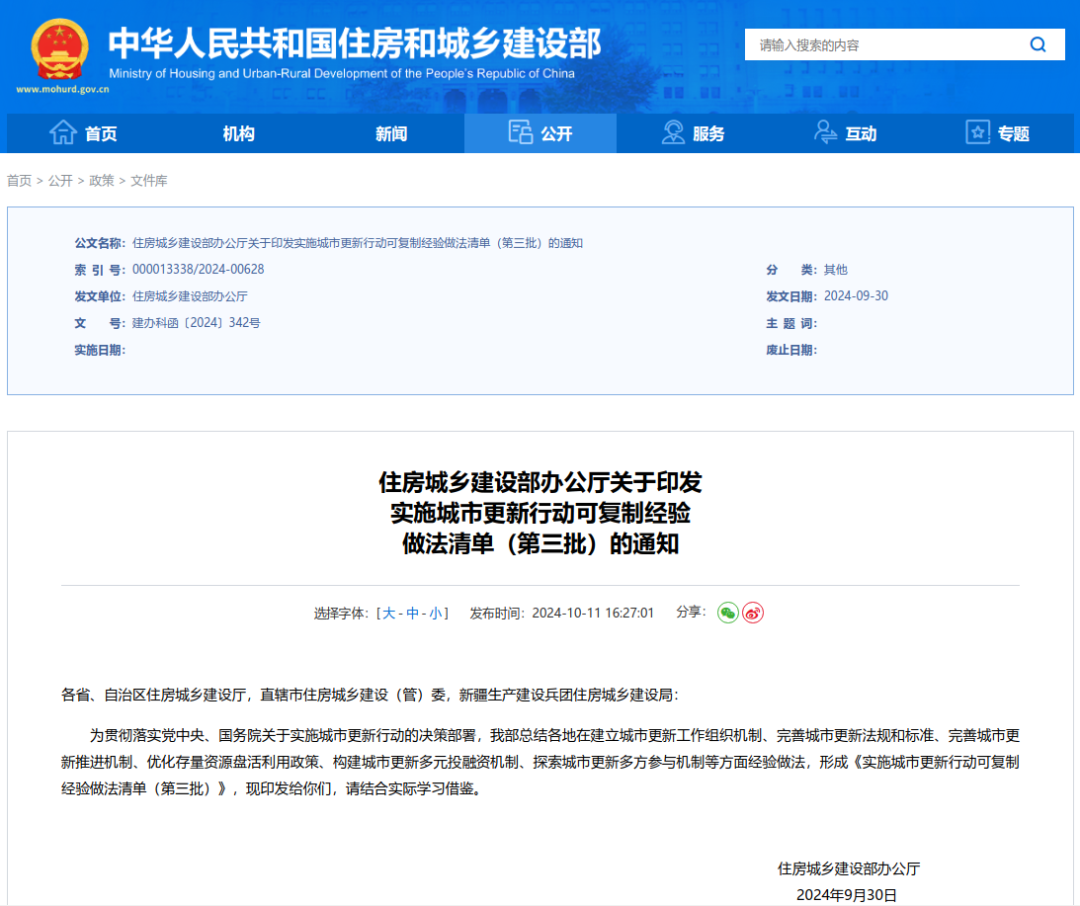Share via the WeChat icon

point(728,612)
